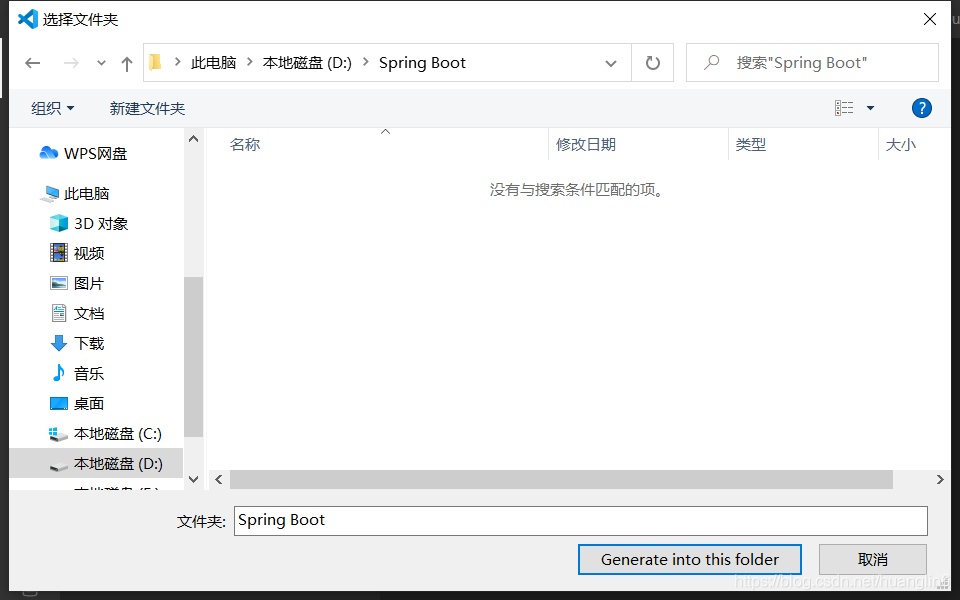Viewport: 960px width, 600px height.
Task: Click the search magnifier icon
Action: click(x=711, y=62)
